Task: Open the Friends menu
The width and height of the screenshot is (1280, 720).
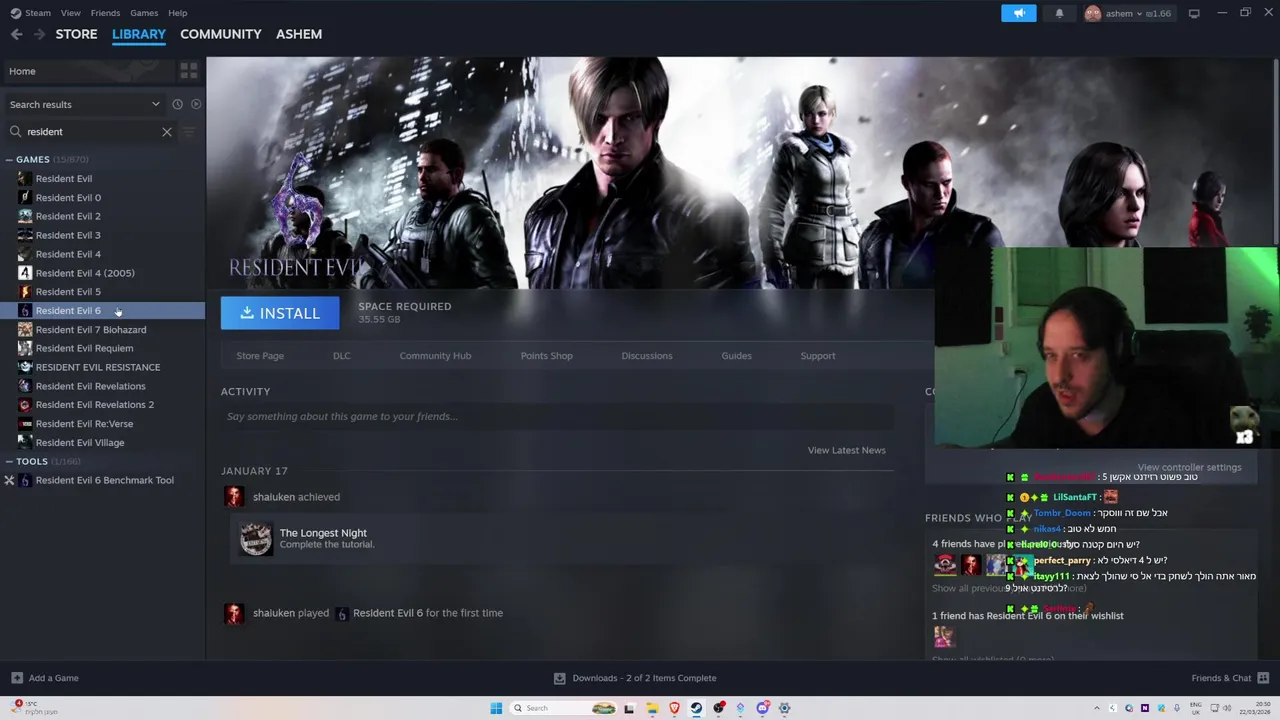Action: point(105,13)
